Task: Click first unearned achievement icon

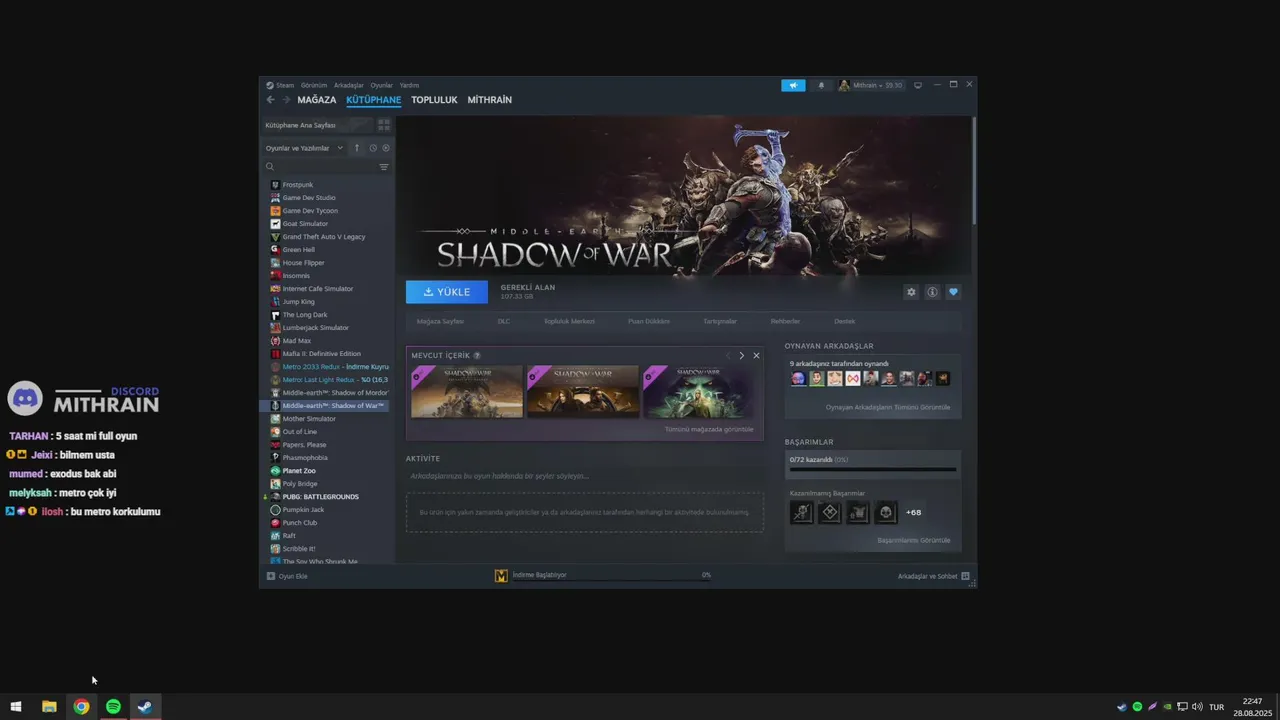Action: [x=801, y=512]
